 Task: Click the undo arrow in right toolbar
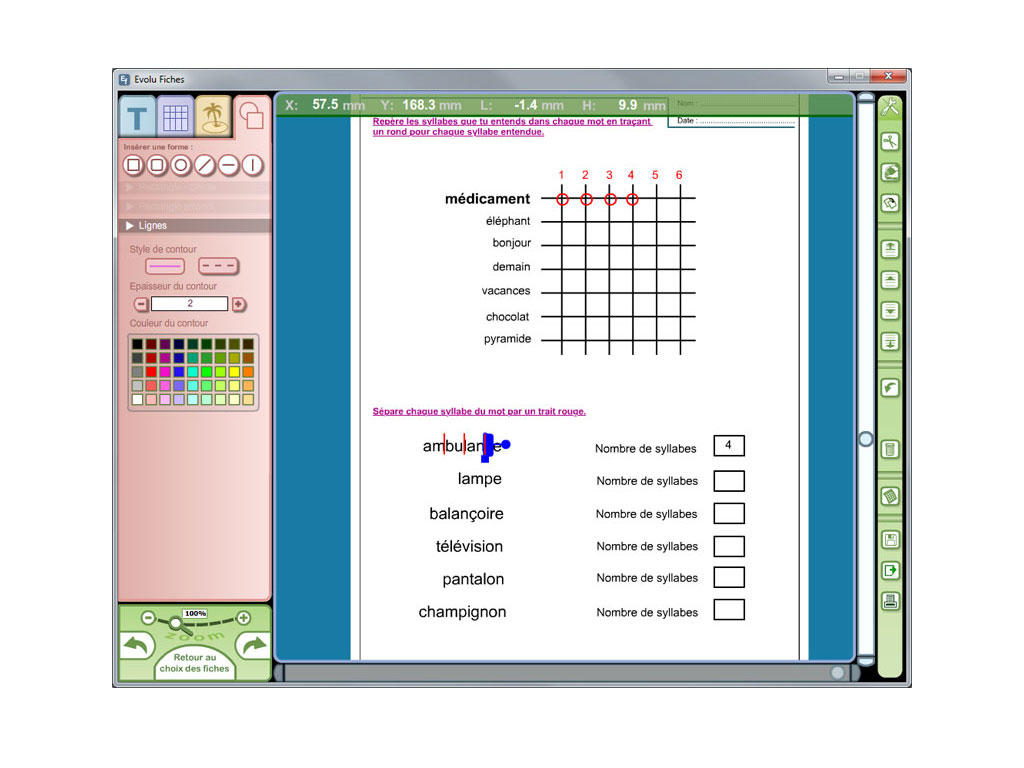coord(889,388)
